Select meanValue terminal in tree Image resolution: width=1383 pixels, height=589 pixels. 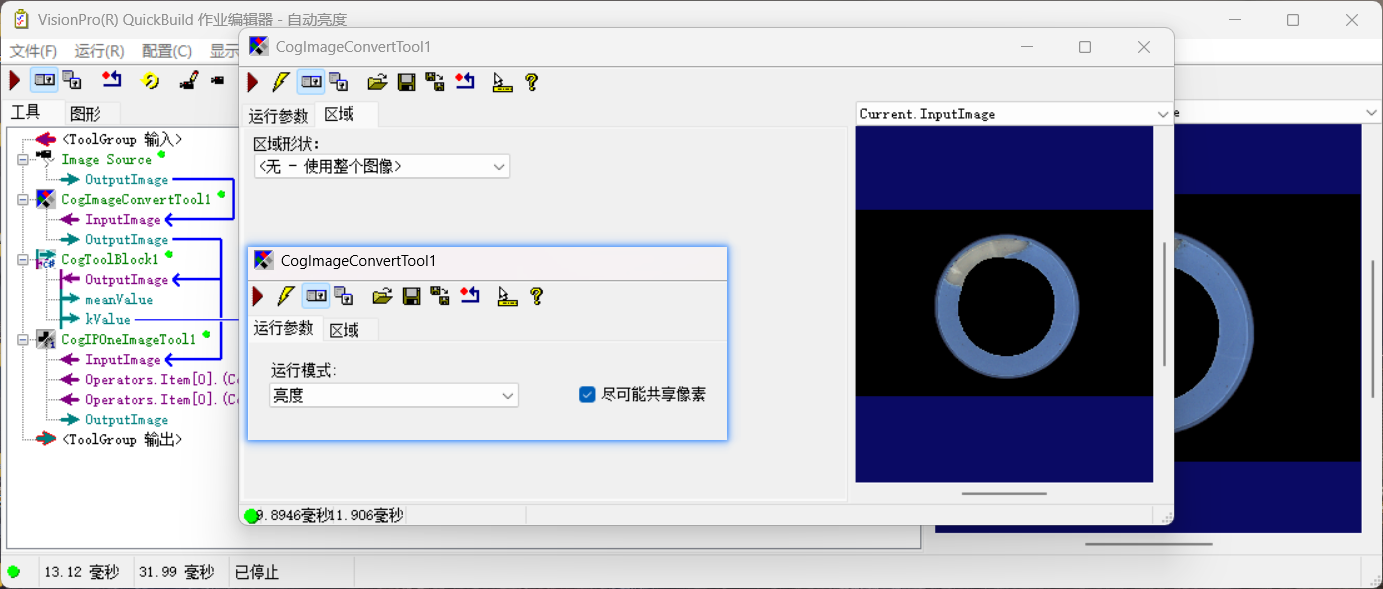click(119, 299)
